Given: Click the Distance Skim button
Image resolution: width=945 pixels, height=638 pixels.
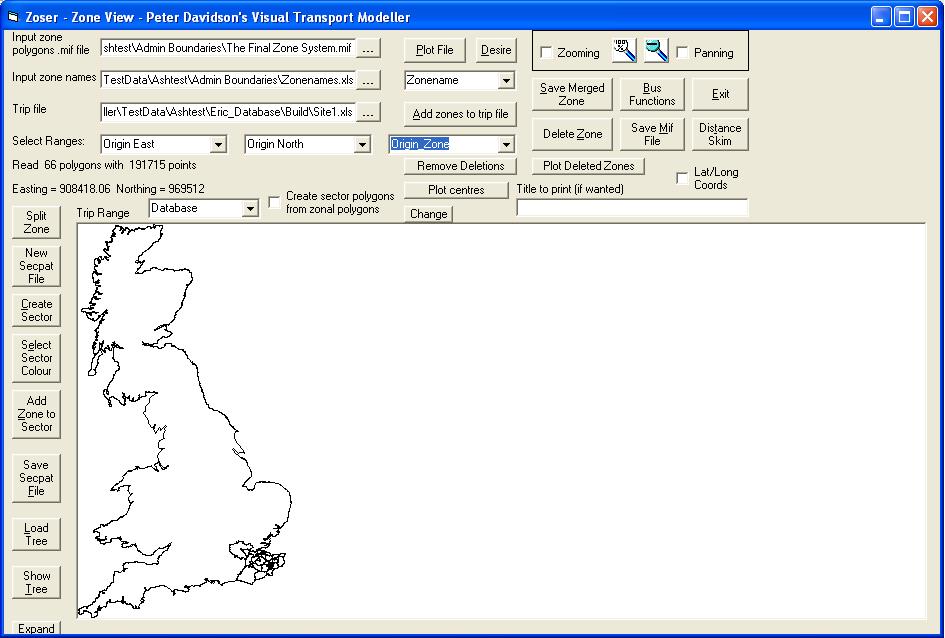Looking at the screenshot, I should coord(720,134).
